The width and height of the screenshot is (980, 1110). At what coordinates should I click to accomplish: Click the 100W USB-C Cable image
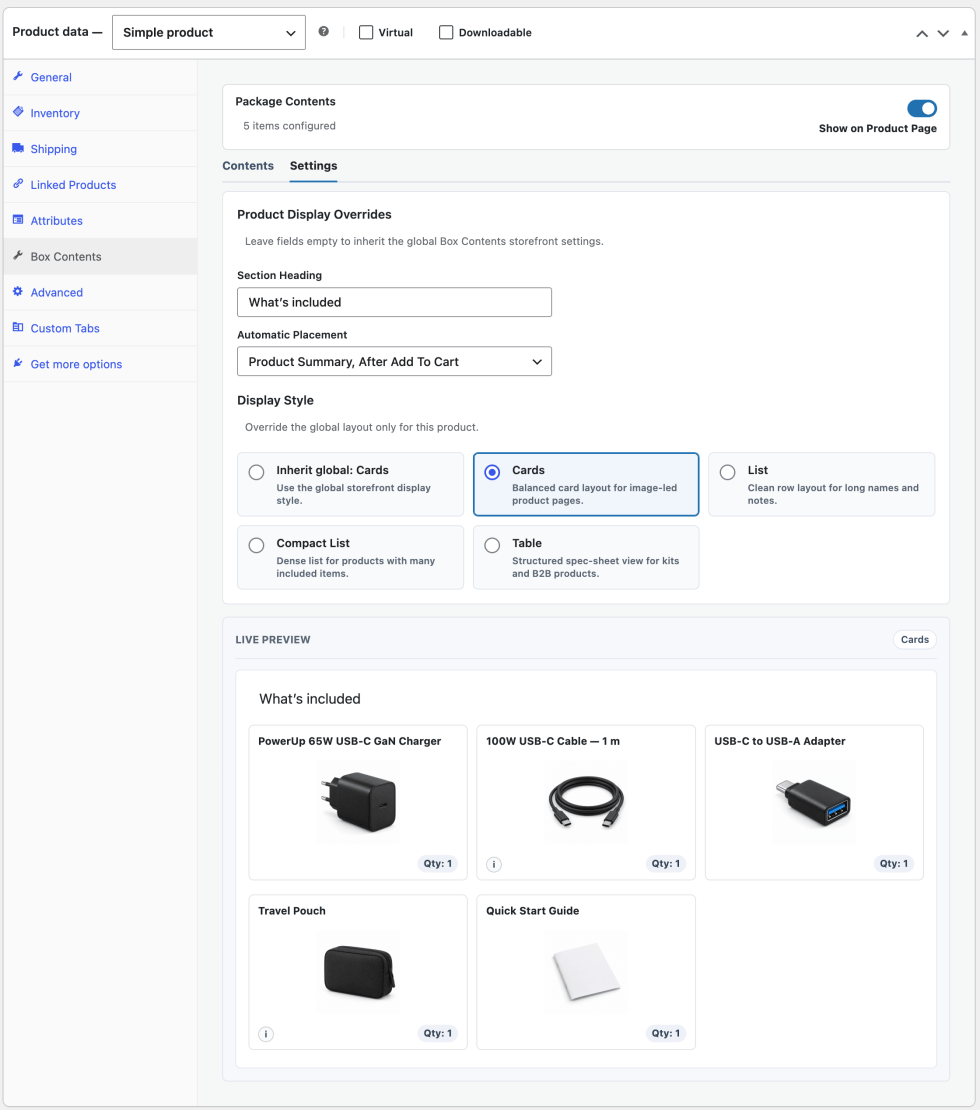[x=586, y=802]
